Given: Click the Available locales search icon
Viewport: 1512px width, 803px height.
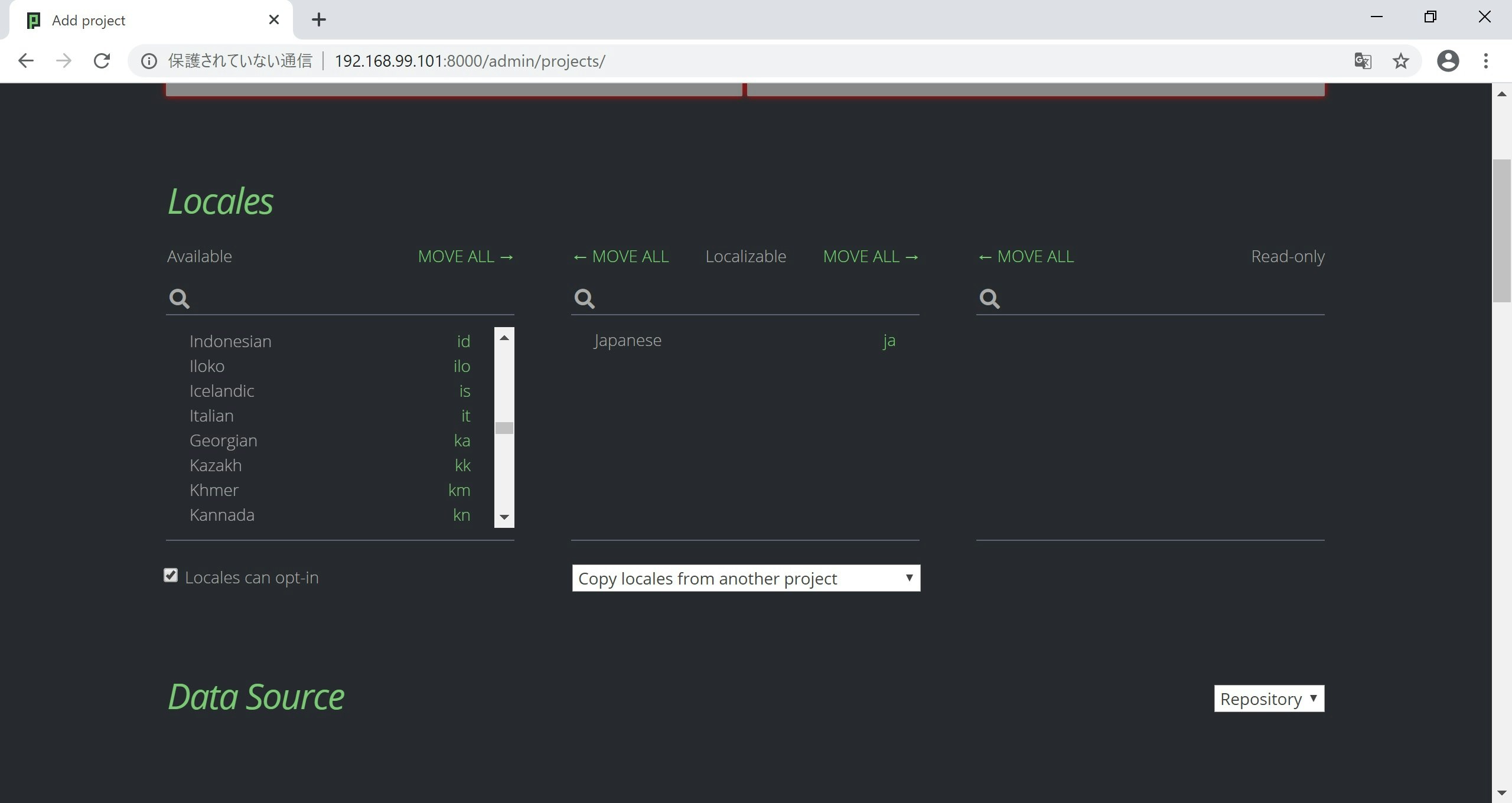Looking at the screenshot, I should pyautogui.click(x=179, y=299).
